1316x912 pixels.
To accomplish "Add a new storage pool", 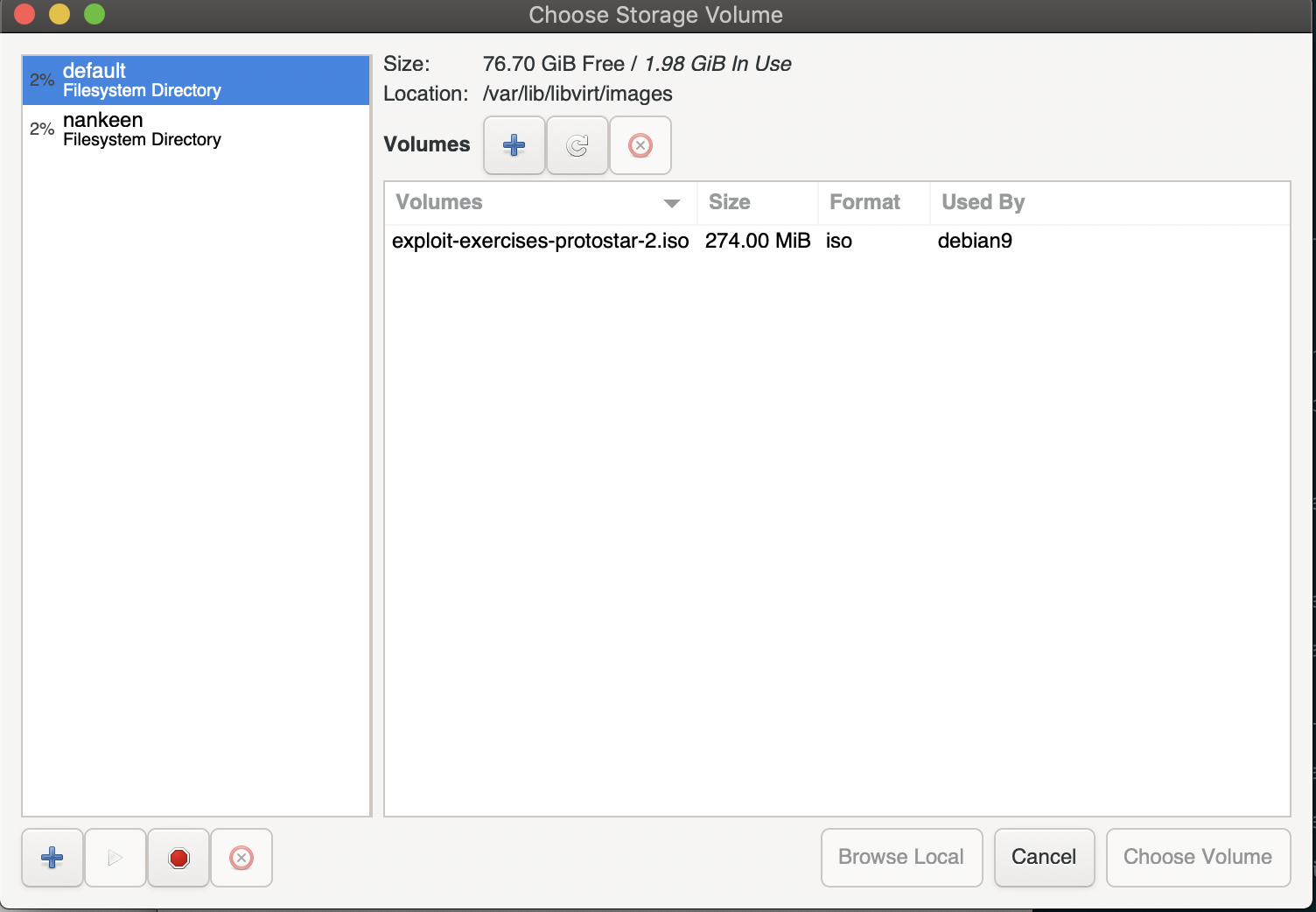I will [x=52, y=858].
